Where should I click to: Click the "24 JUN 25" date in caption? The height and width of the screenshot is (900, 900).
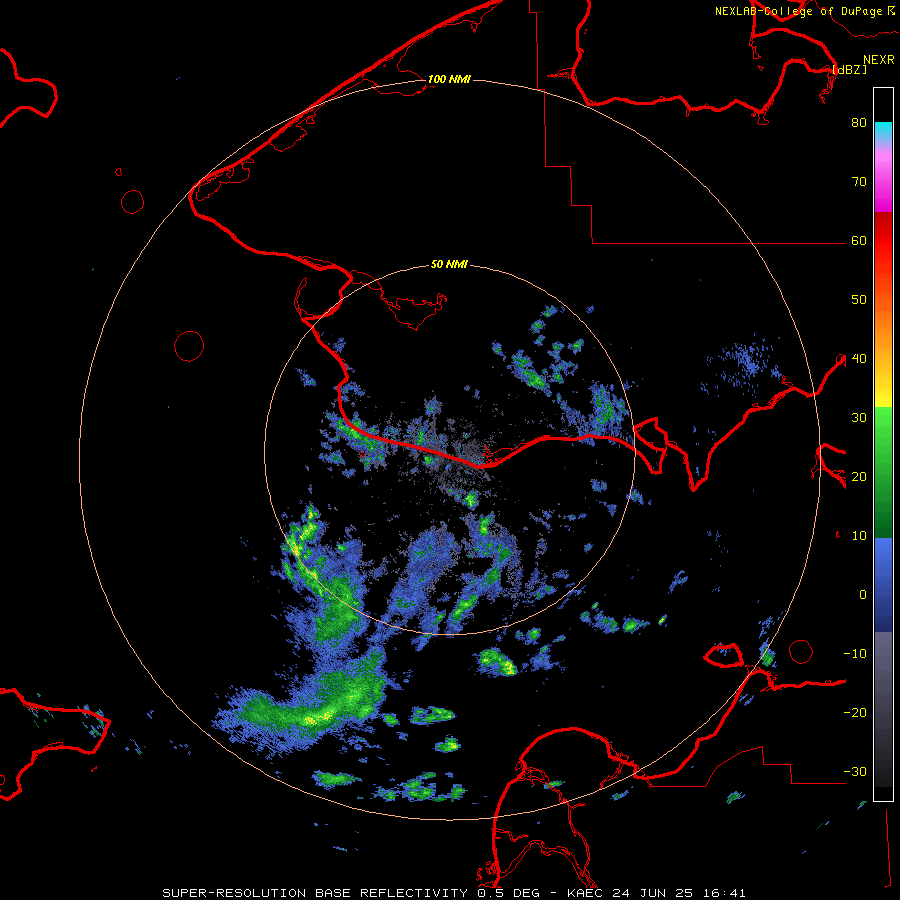(655, 893)
